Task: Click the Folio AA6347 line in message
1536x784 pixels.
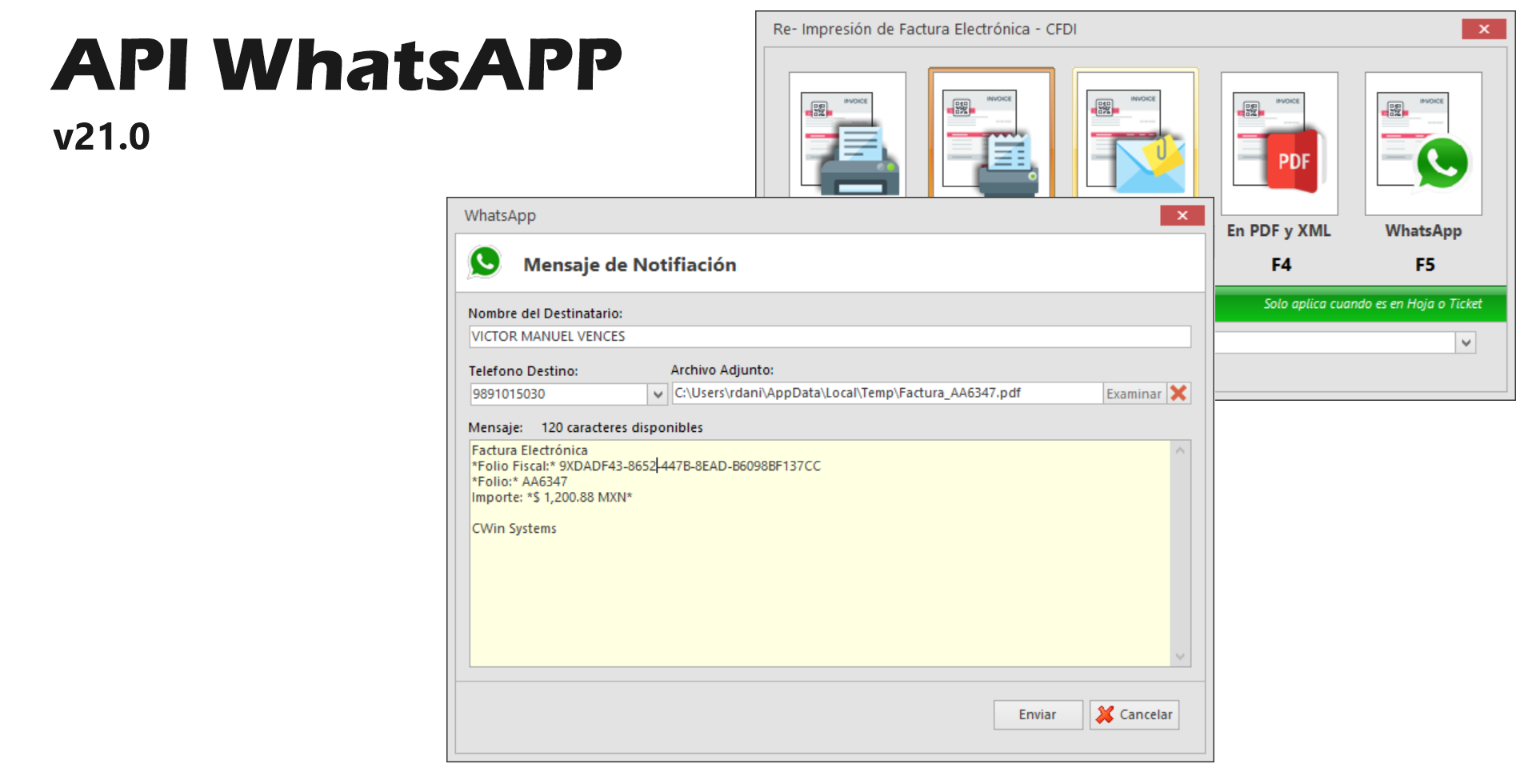Action: [x=519, y=482]
